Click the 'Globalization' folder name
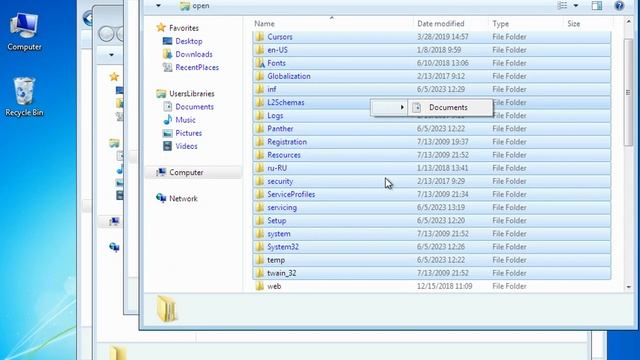640x360 pixels. tap(289, 76)
